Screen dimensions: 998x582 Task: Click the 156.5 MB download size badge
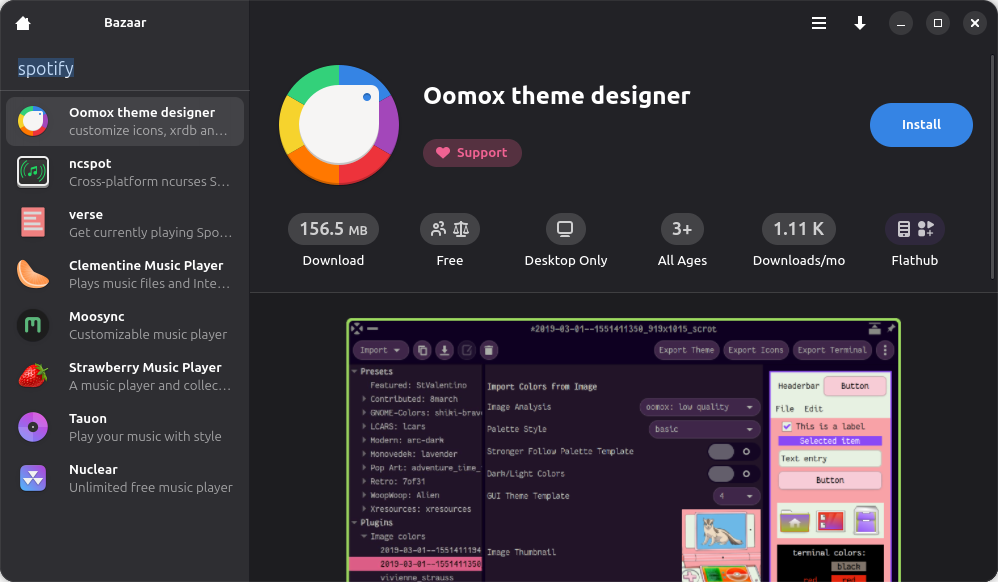click(x=333, y=228)
